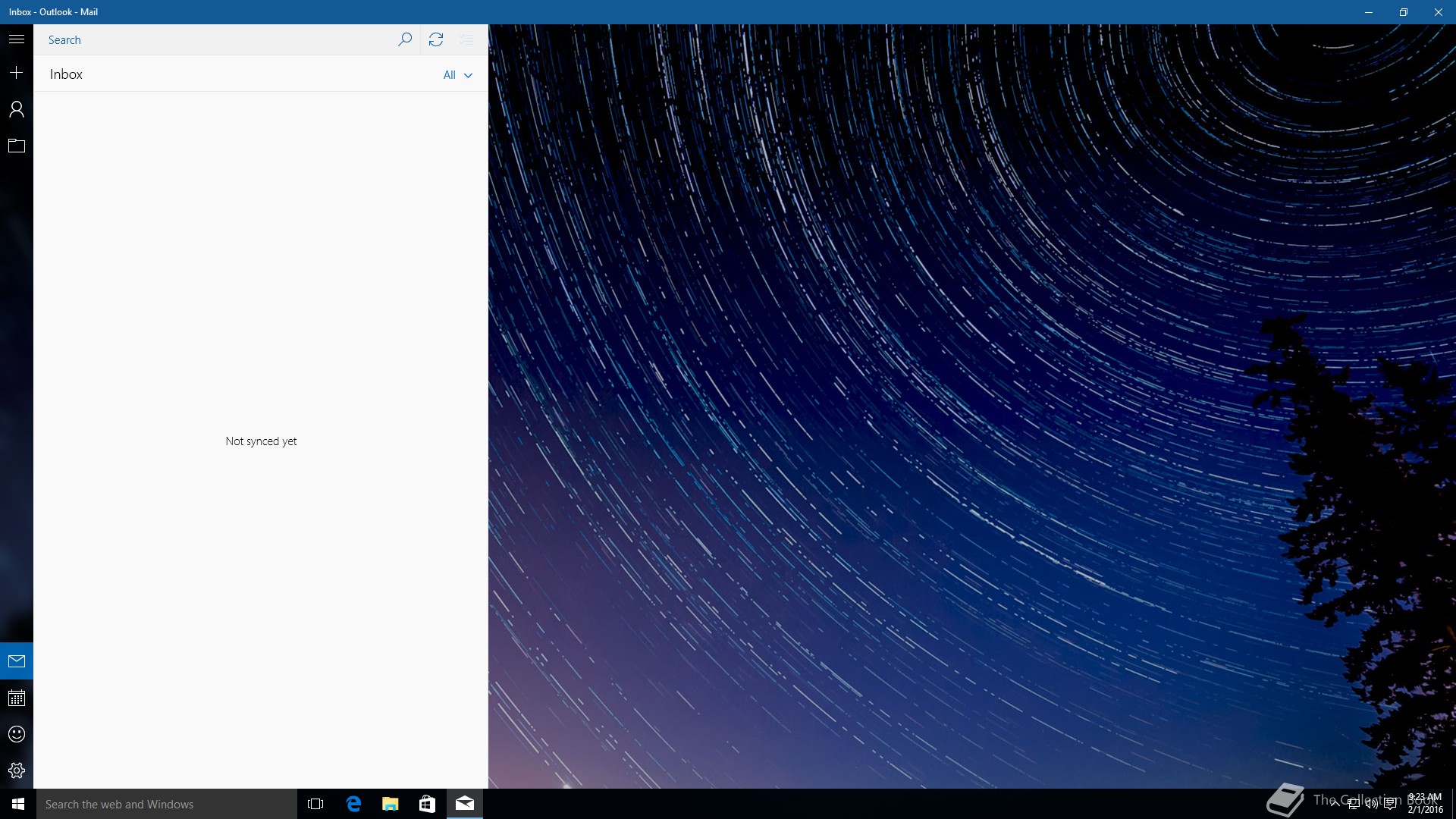Click the Inbox folder heading
The height and width of the screenshot is (819, 1456).
point(67,74)
